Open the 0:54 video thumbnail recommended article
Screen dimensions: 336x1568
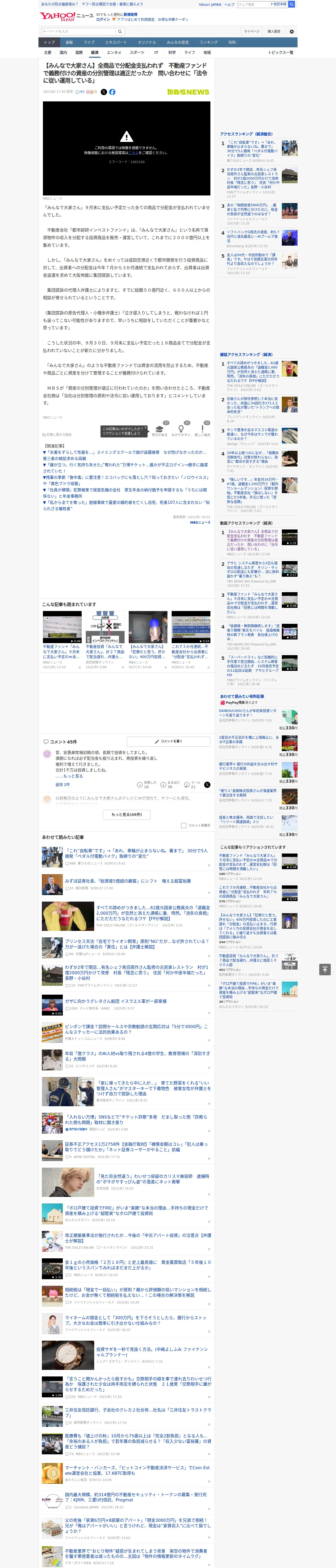[191, 627]
